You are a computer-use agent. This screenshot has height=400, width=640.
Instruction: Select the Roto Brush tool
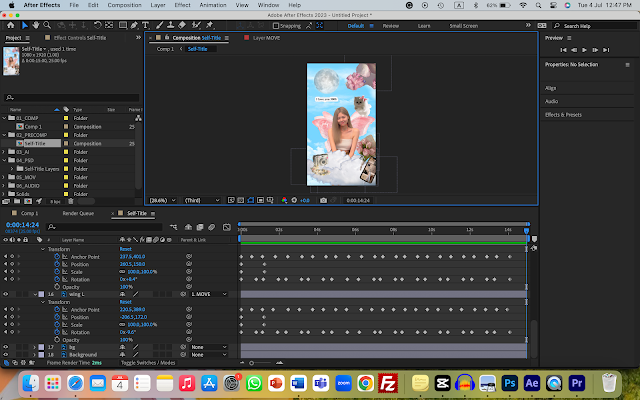point(196,25)
